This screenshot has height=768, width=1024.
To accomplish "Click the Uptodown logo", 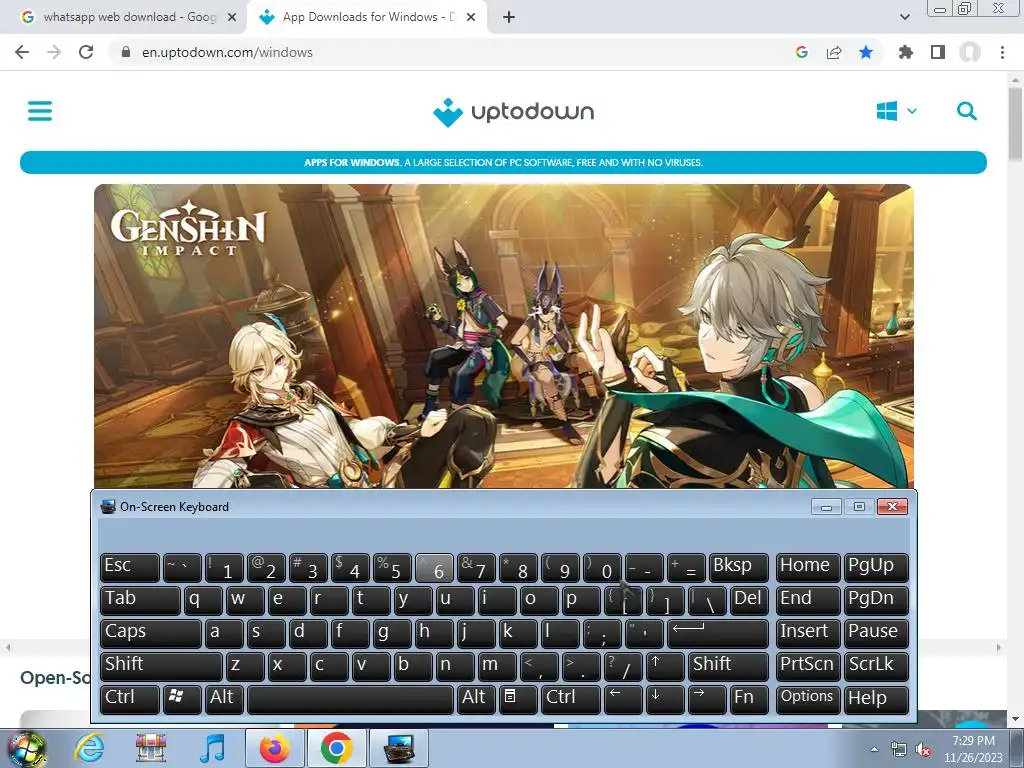I will pos(513,112).
